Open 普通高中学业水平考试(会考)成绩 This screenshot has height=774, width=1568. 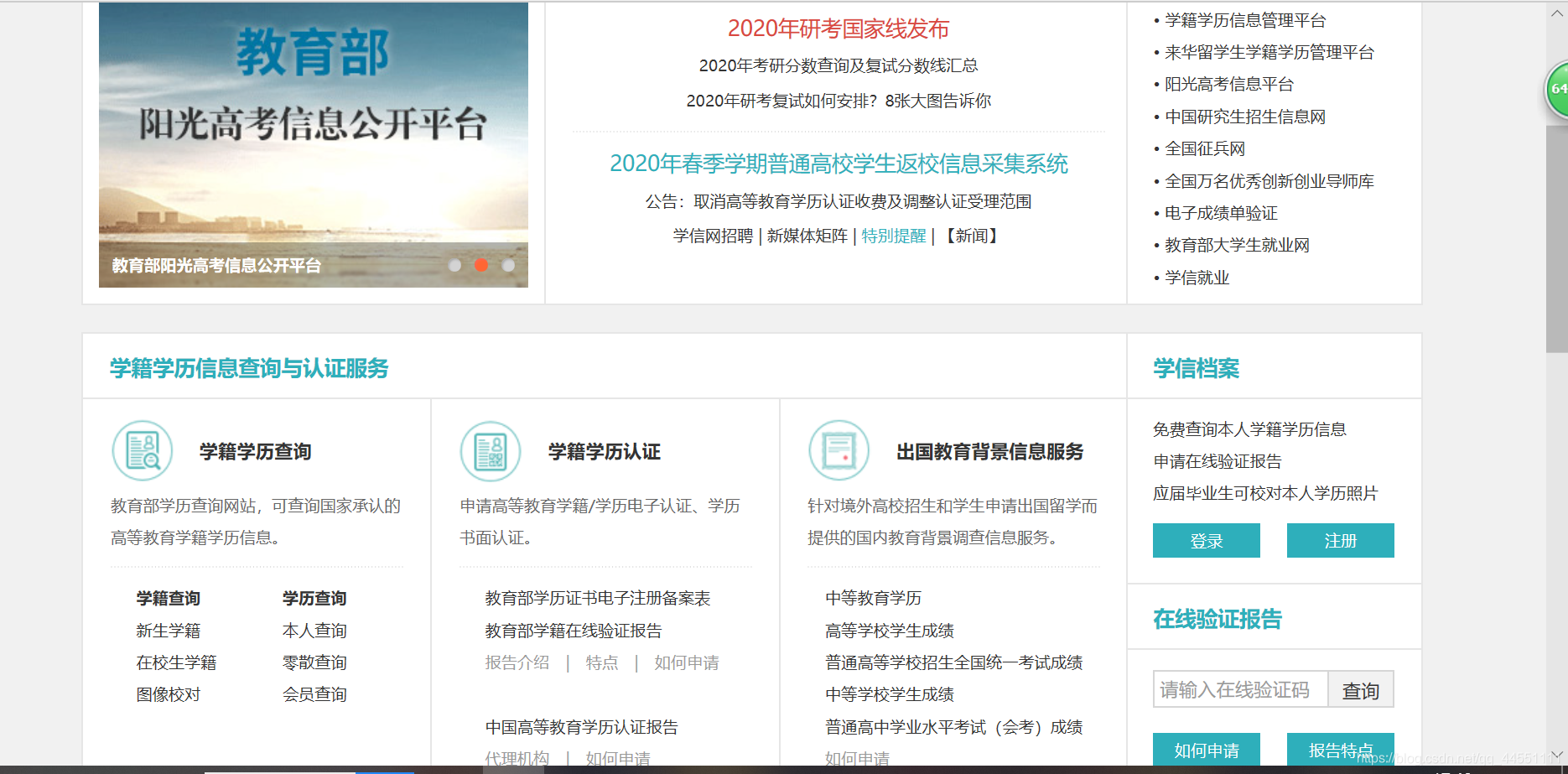(954, 727)
